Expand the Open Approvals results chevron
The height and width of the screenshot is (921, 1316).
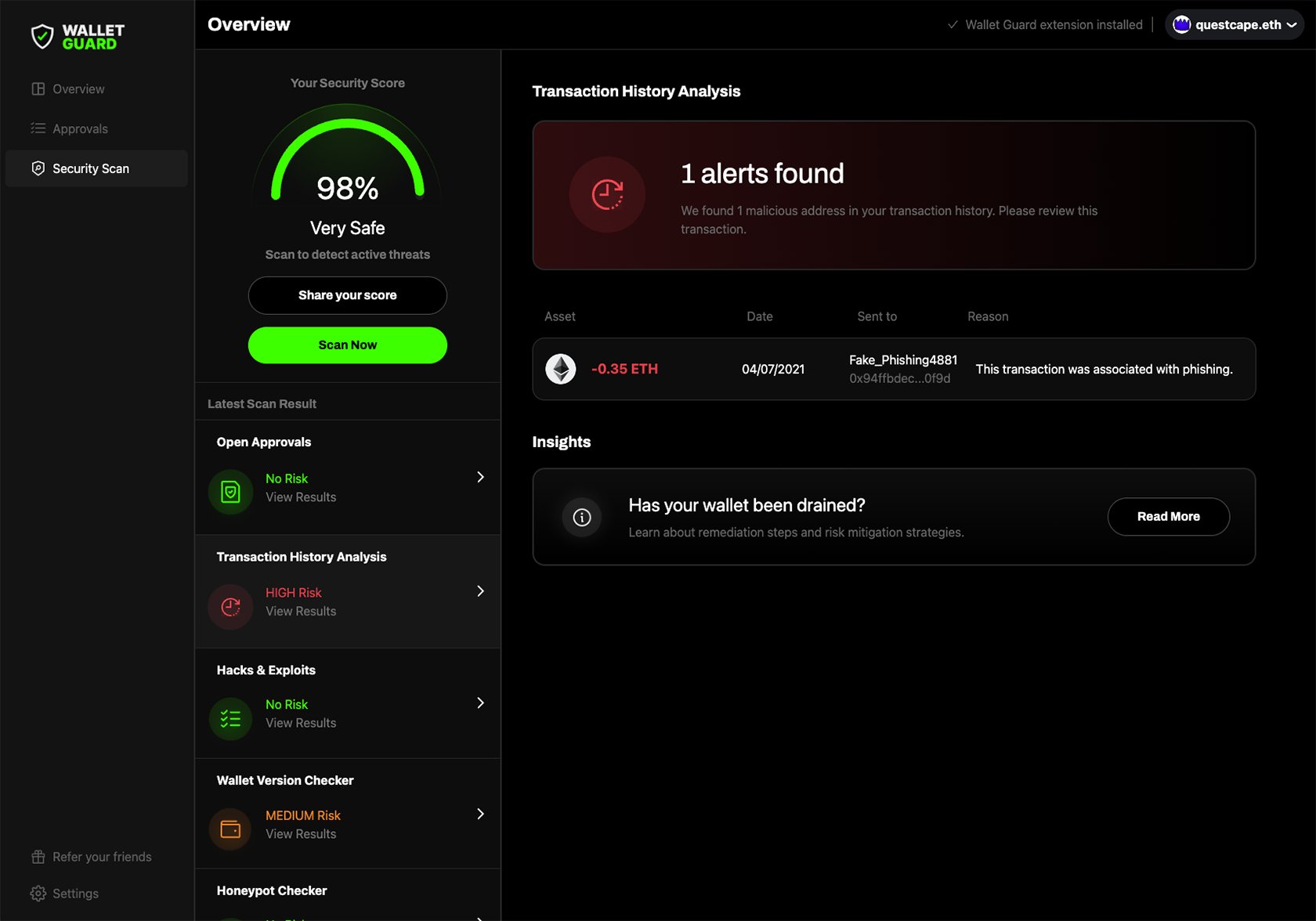tap(480, 477)
